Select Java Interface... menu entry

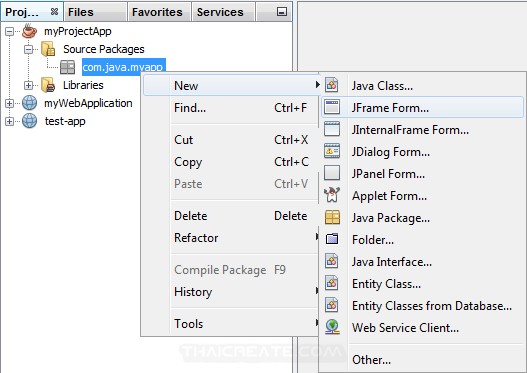coord(422,262)
